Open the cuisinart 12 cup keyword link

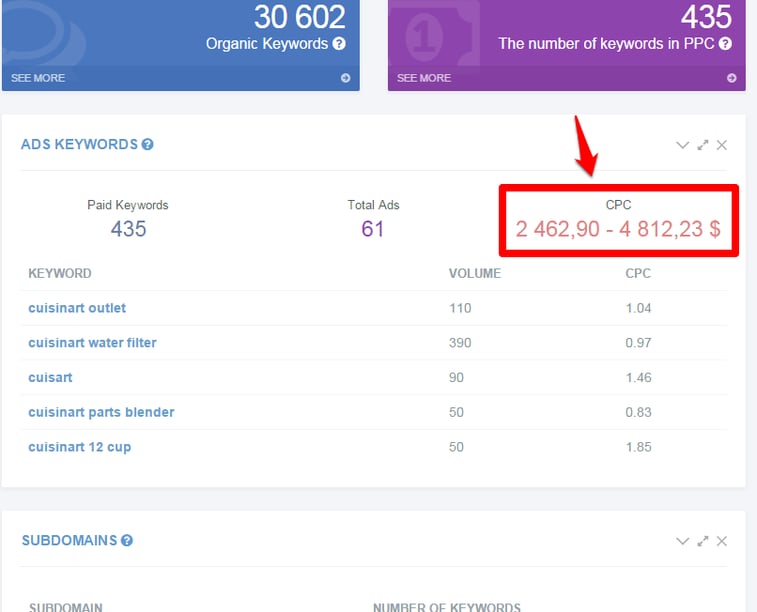tap(80, 447)
